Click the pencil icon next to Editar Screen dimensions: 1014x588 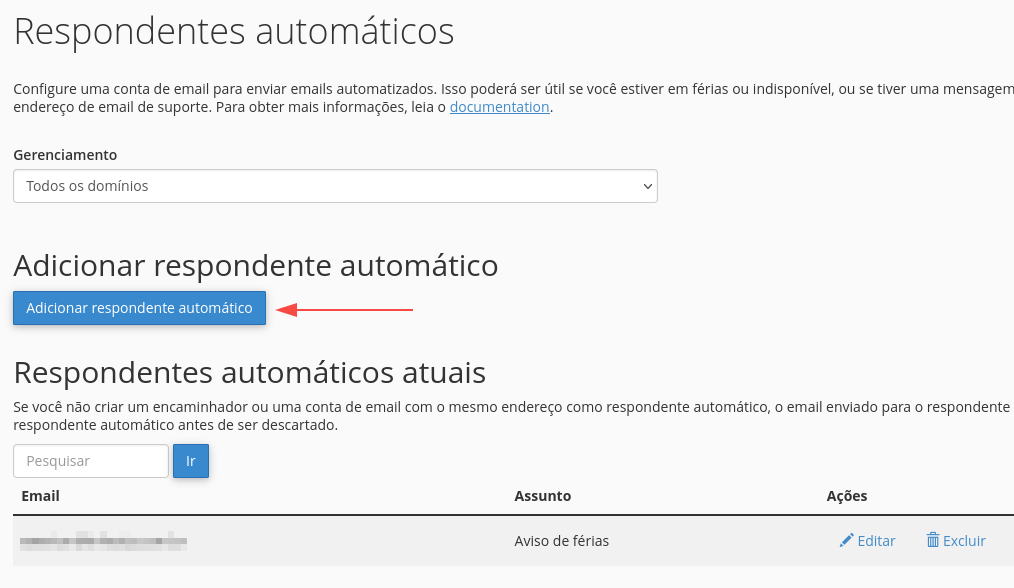[846, 540]
